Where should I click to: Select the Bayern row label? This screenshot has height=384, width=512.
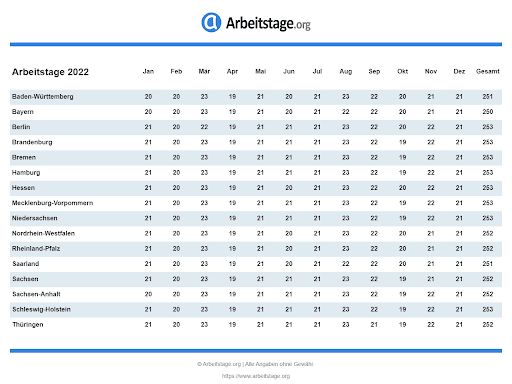[x=23, y=112]
